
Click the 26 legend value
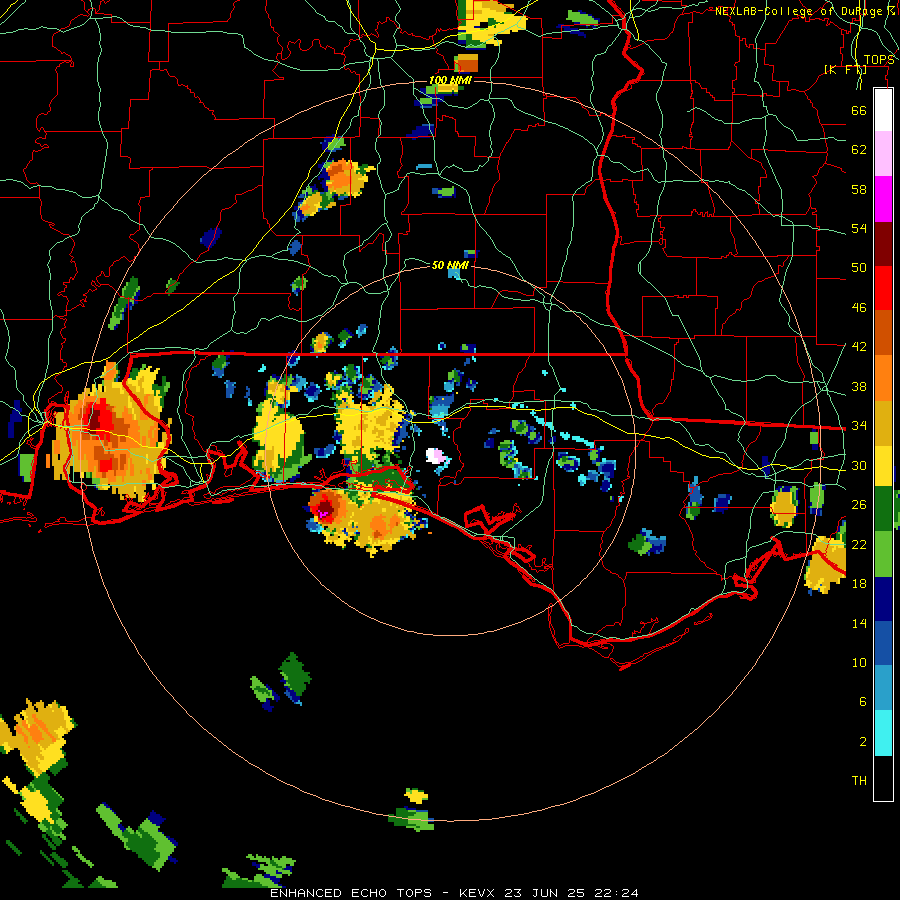click(859, 505)
